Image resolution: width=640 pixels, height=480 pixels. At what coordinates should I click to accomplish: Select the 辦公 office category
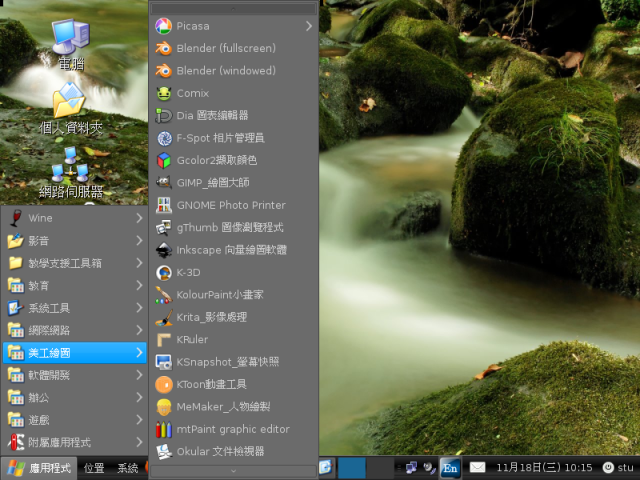point(75,398)
